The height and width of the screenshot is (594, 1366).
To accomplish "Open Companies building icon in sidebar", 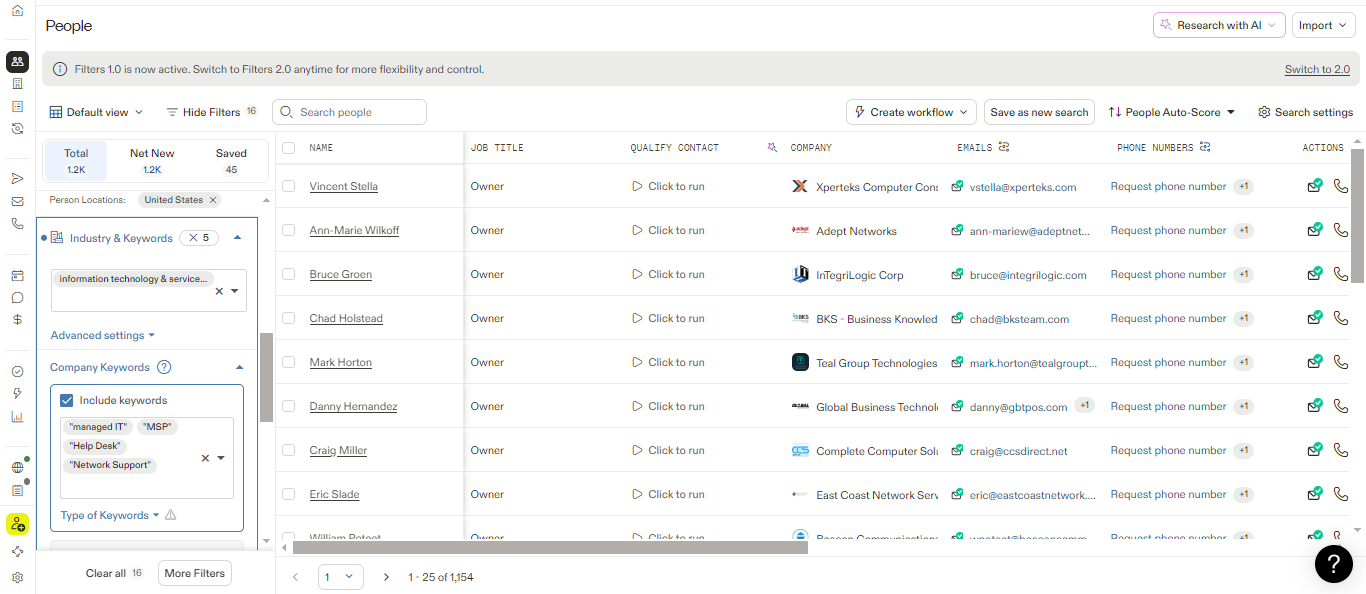I will 17,84.
